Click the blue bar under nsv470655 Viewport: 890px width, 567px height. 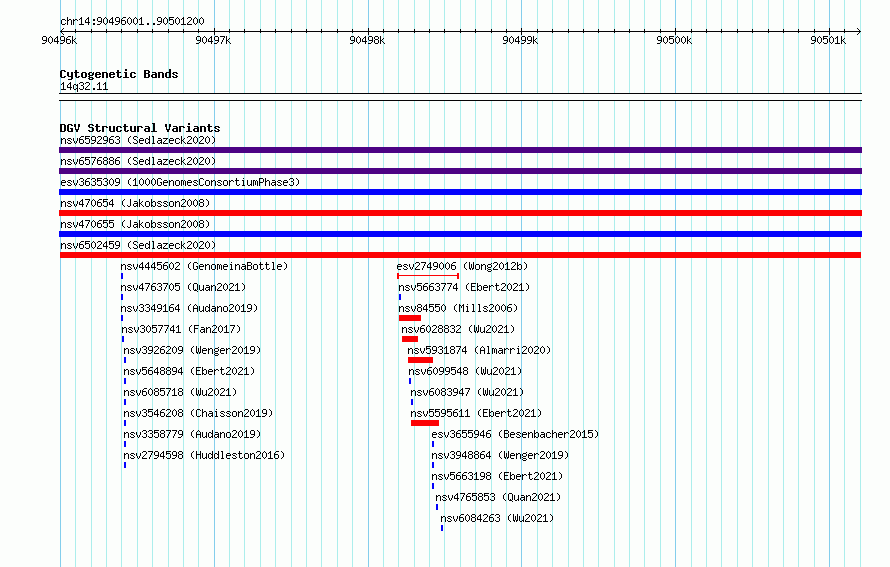460,234
